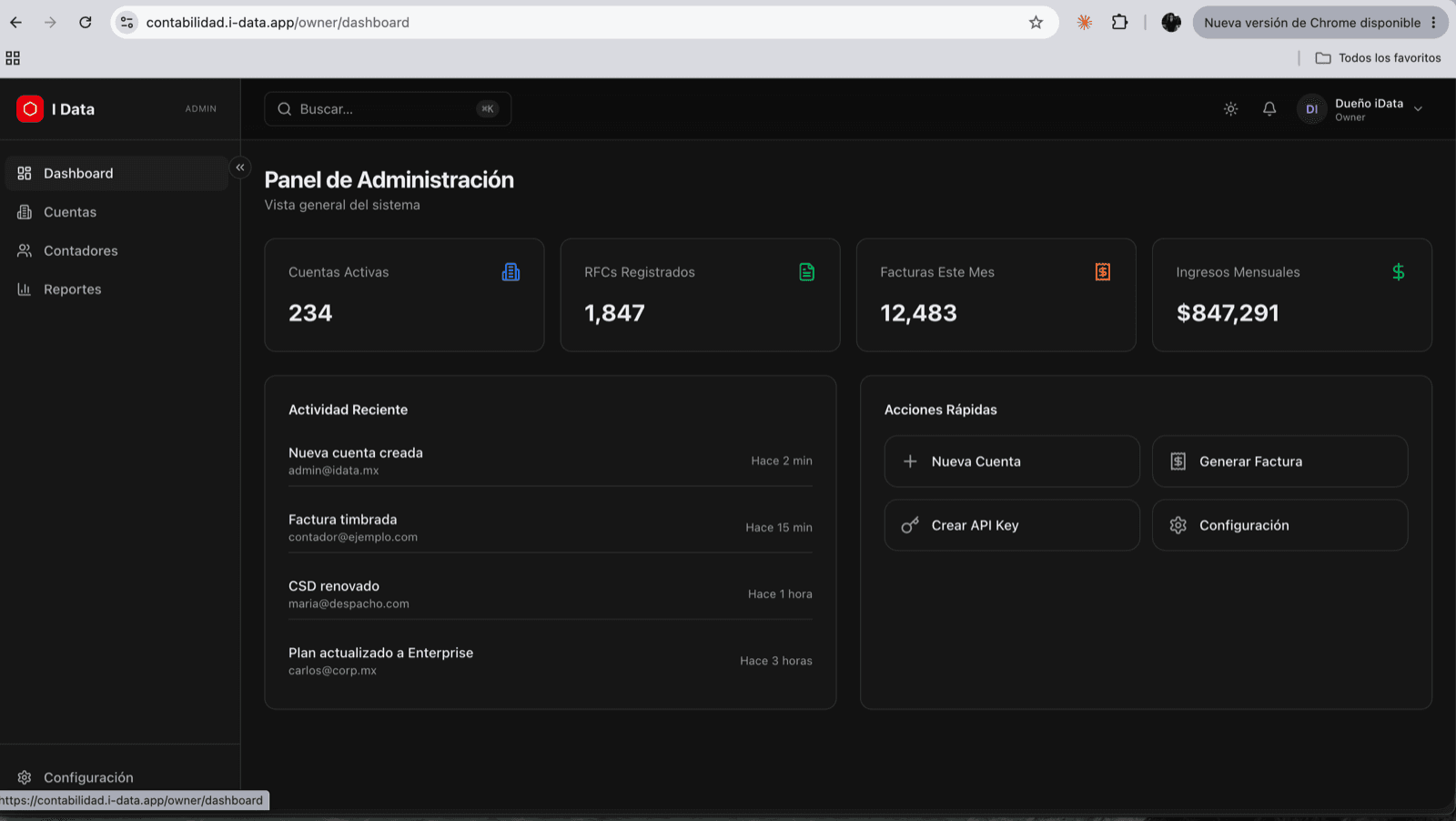Image resolution: width=1456 pixels, height=821 pixels.
Task: Collapse the sidebar with the double-chevron button
Action: (x=240, y=167)
